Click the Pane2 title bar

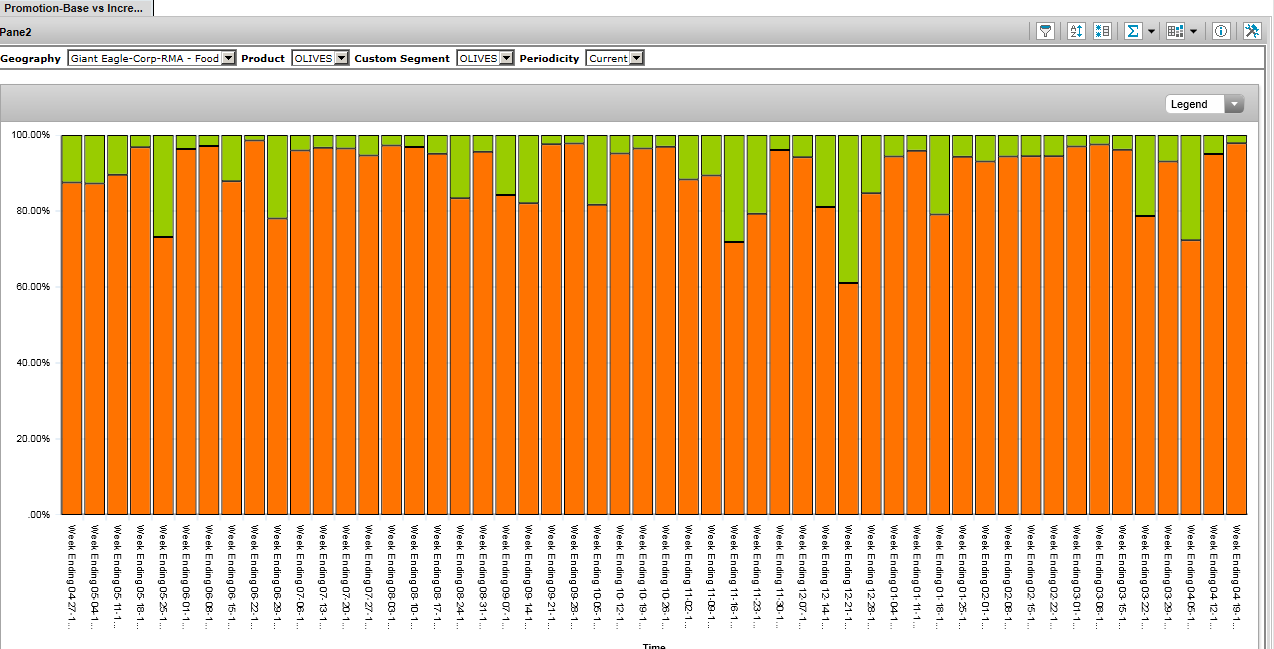coord(500,32)
